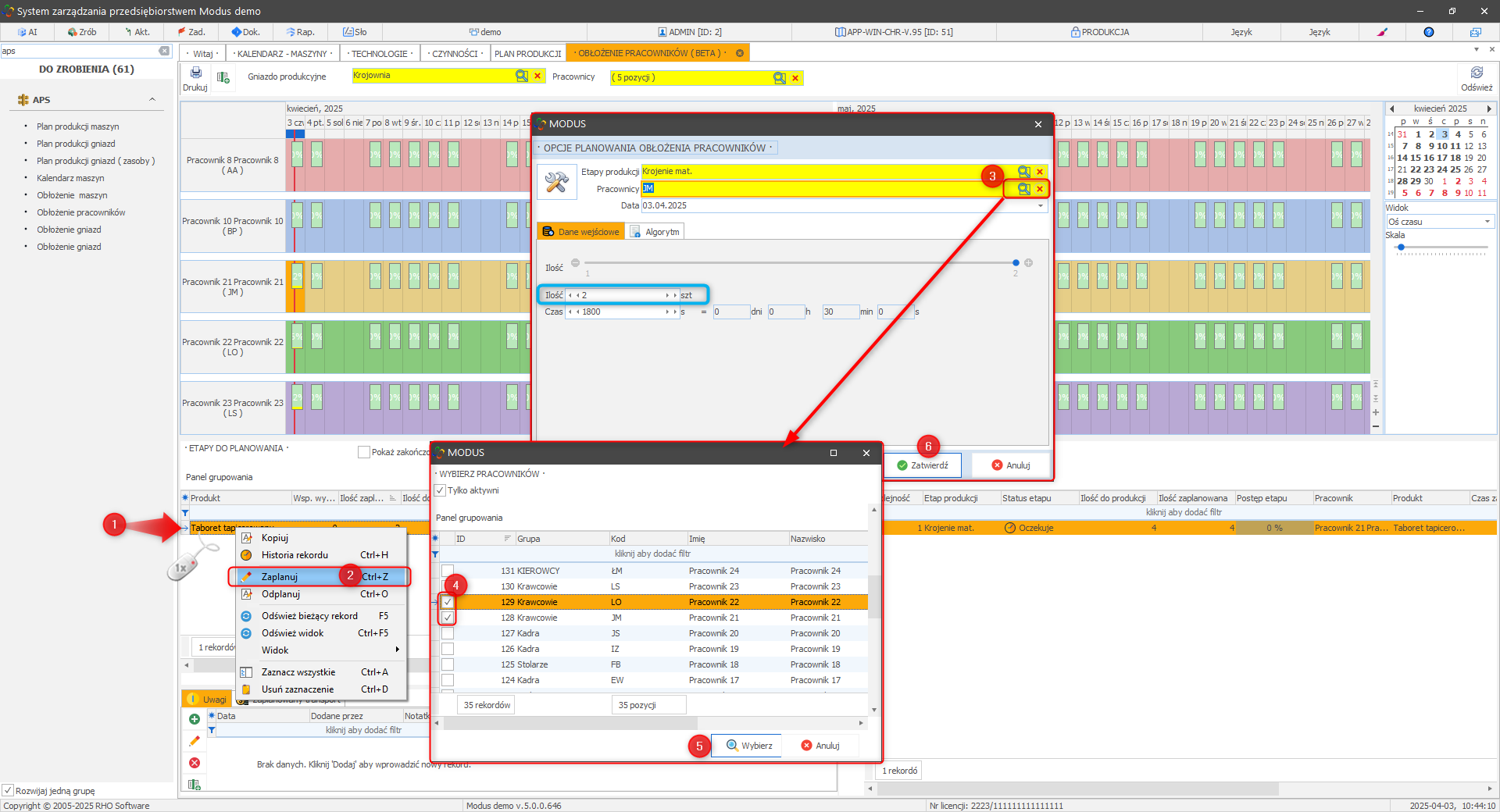1500x812 pixels.
Task: Click the Drukuj printer icon
Action: pyautogui.click(x=195, y=73)
